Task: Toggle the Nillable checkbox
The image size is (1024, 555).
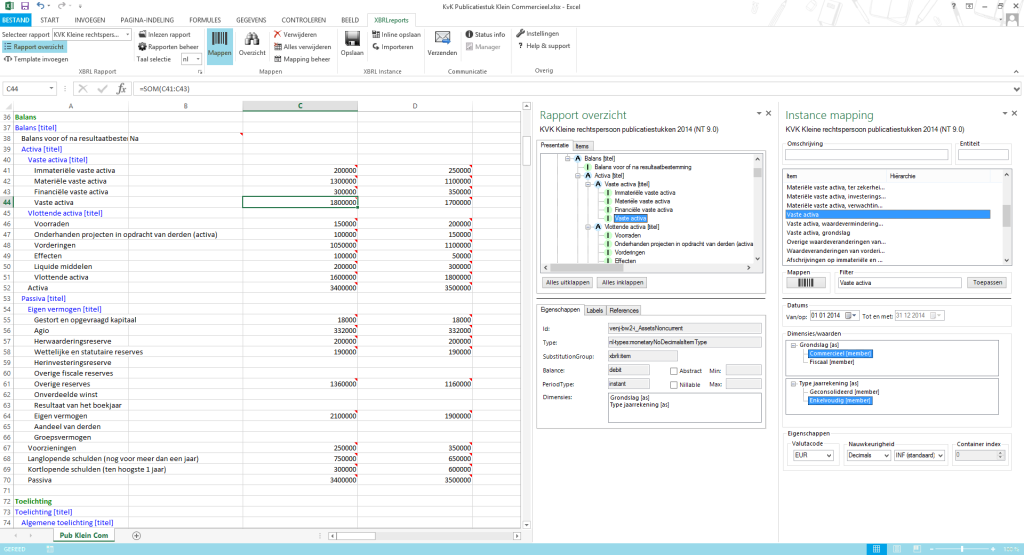Action: [x=673, y=385]
